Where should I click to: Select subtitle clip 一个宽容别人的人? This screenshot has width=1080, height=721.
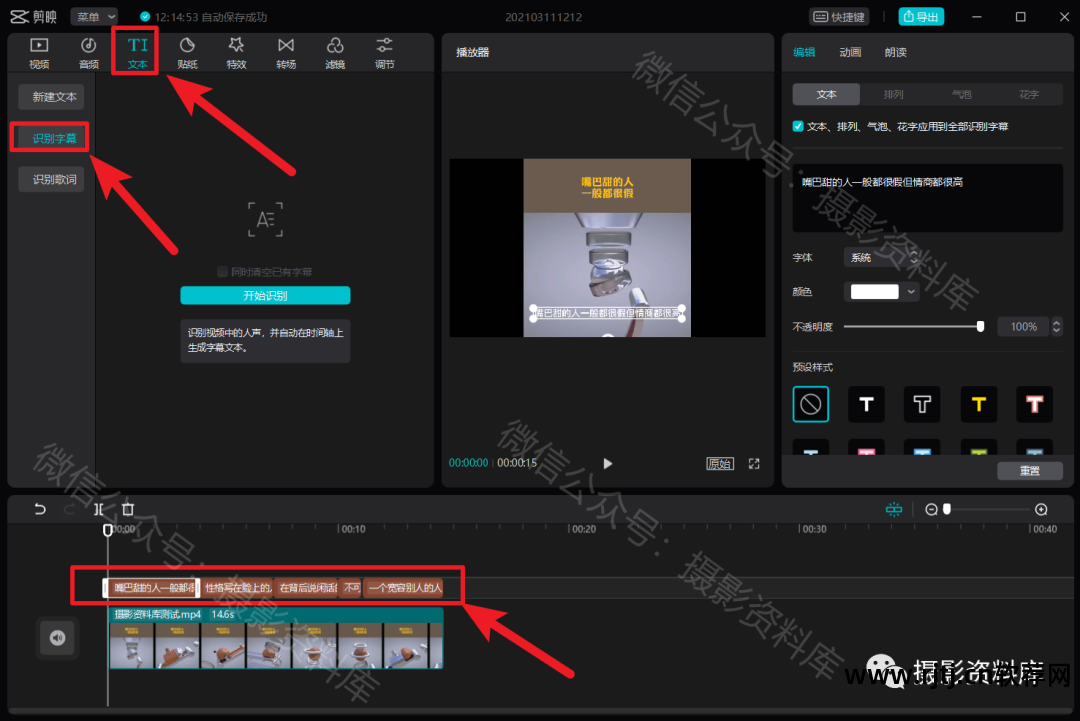405,587
